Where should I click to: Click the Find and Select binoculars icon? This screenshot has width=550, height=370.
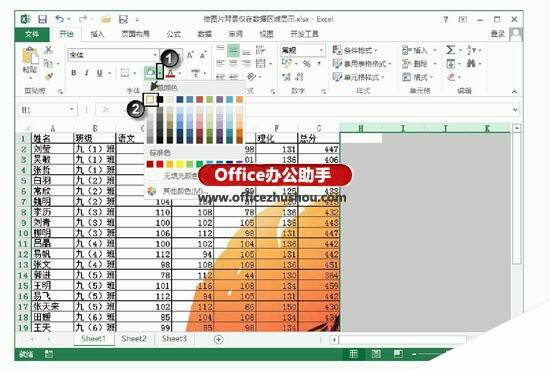point(471,63)
